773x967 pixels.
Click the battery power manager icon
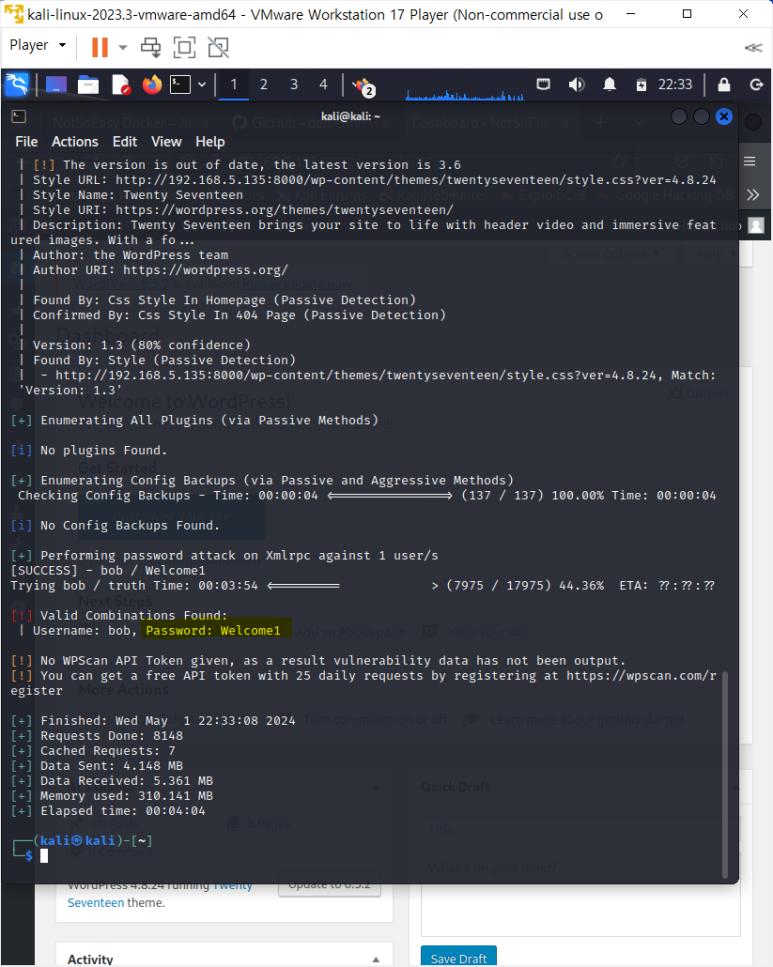[x=642, y=85]
